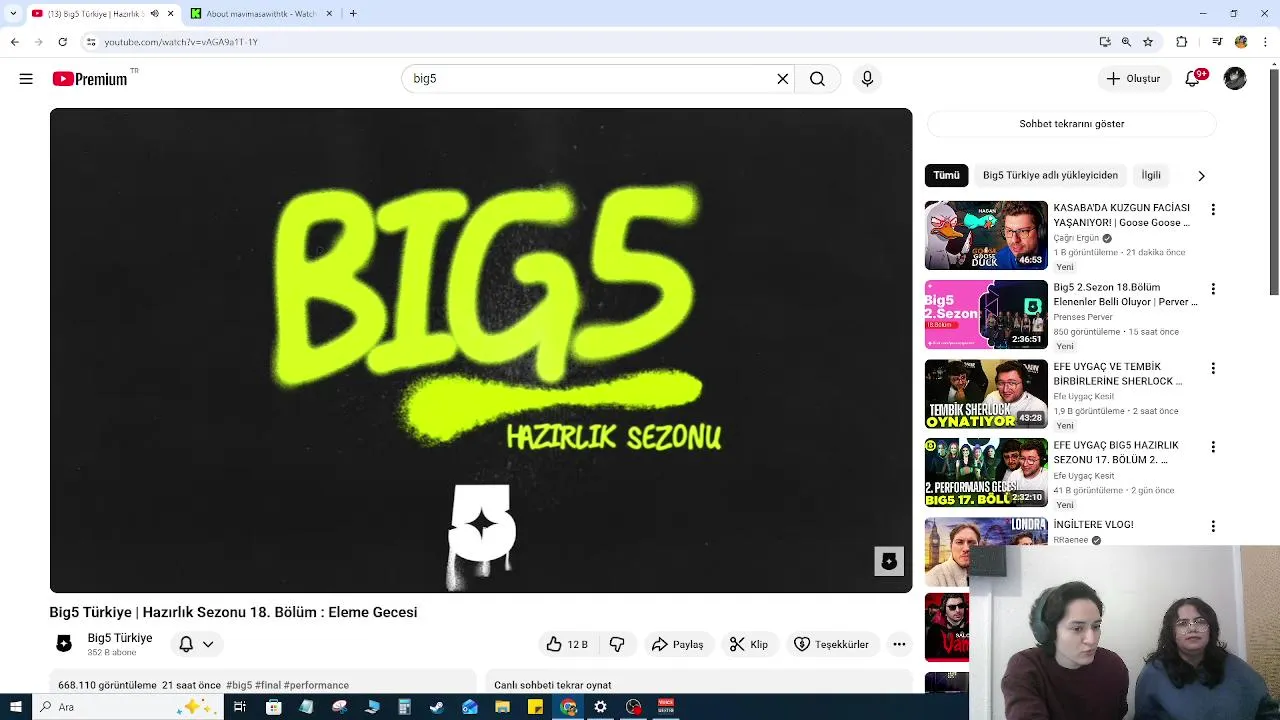Bookmark this page with the star

tap(1148, 42)
